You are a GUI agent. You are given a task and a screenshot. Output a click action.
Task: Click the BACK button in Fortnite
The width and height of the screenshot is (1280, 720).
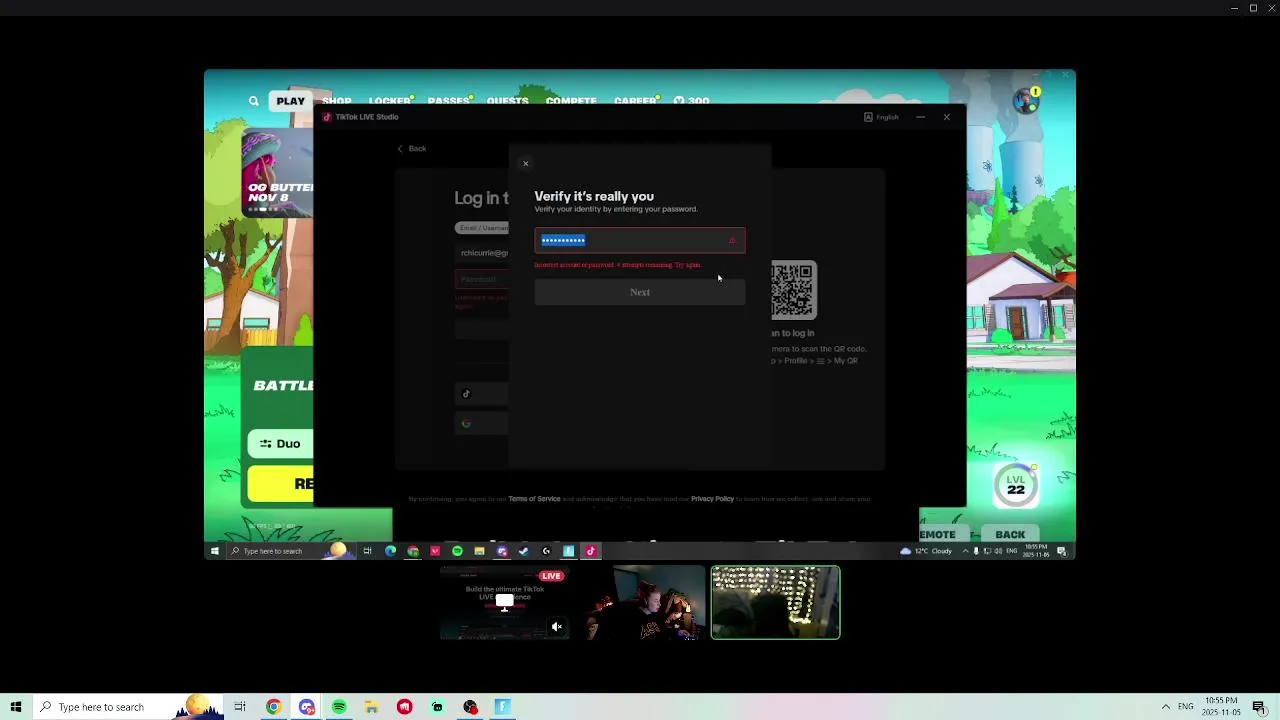click(1010, 534)
